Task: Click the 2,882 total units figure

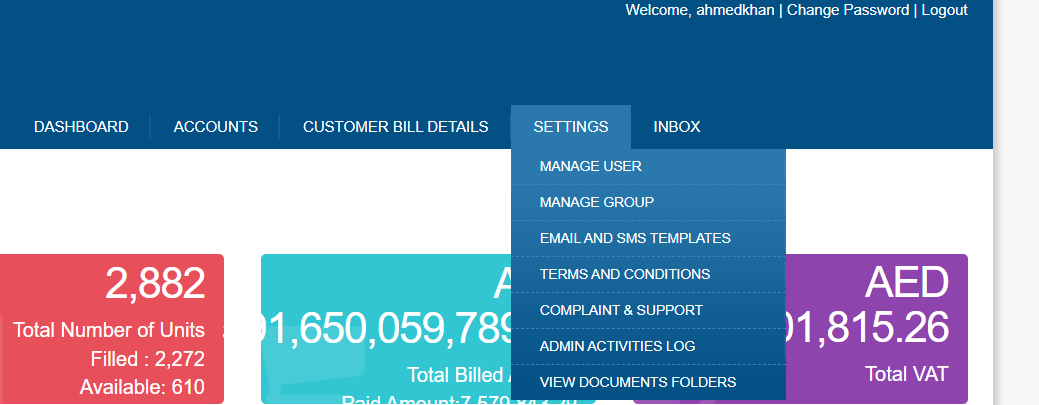Action: [x=155, y=284]
